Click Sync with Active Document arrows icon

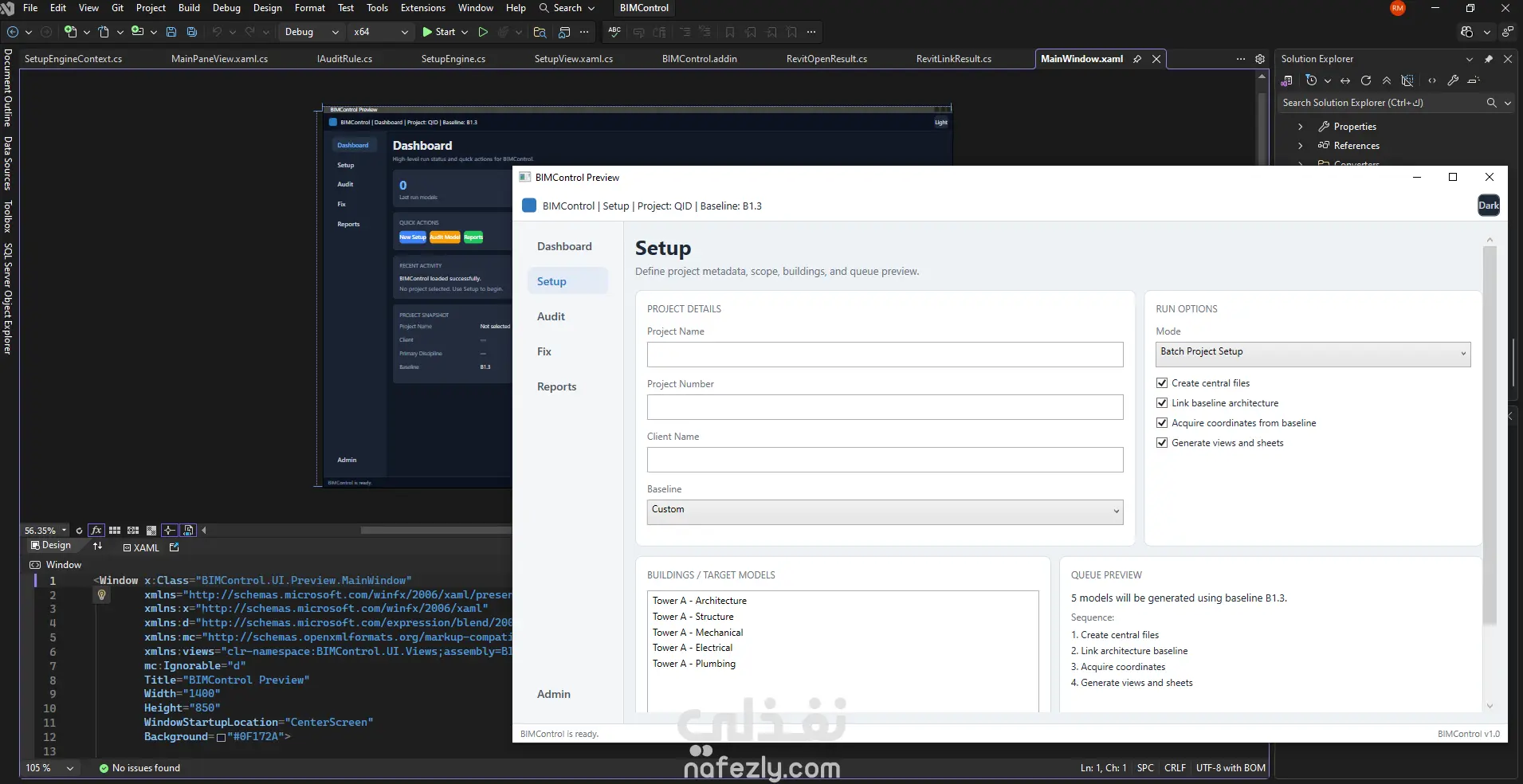click(1345, 80)
